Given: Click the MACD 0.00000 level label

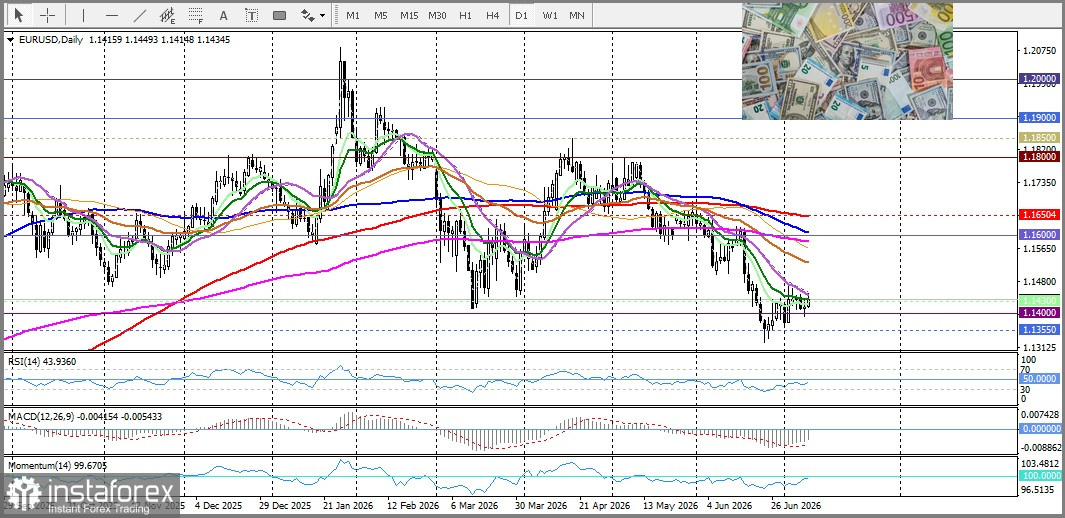Looking at the screenshot, I should (x=1041, y=429).
